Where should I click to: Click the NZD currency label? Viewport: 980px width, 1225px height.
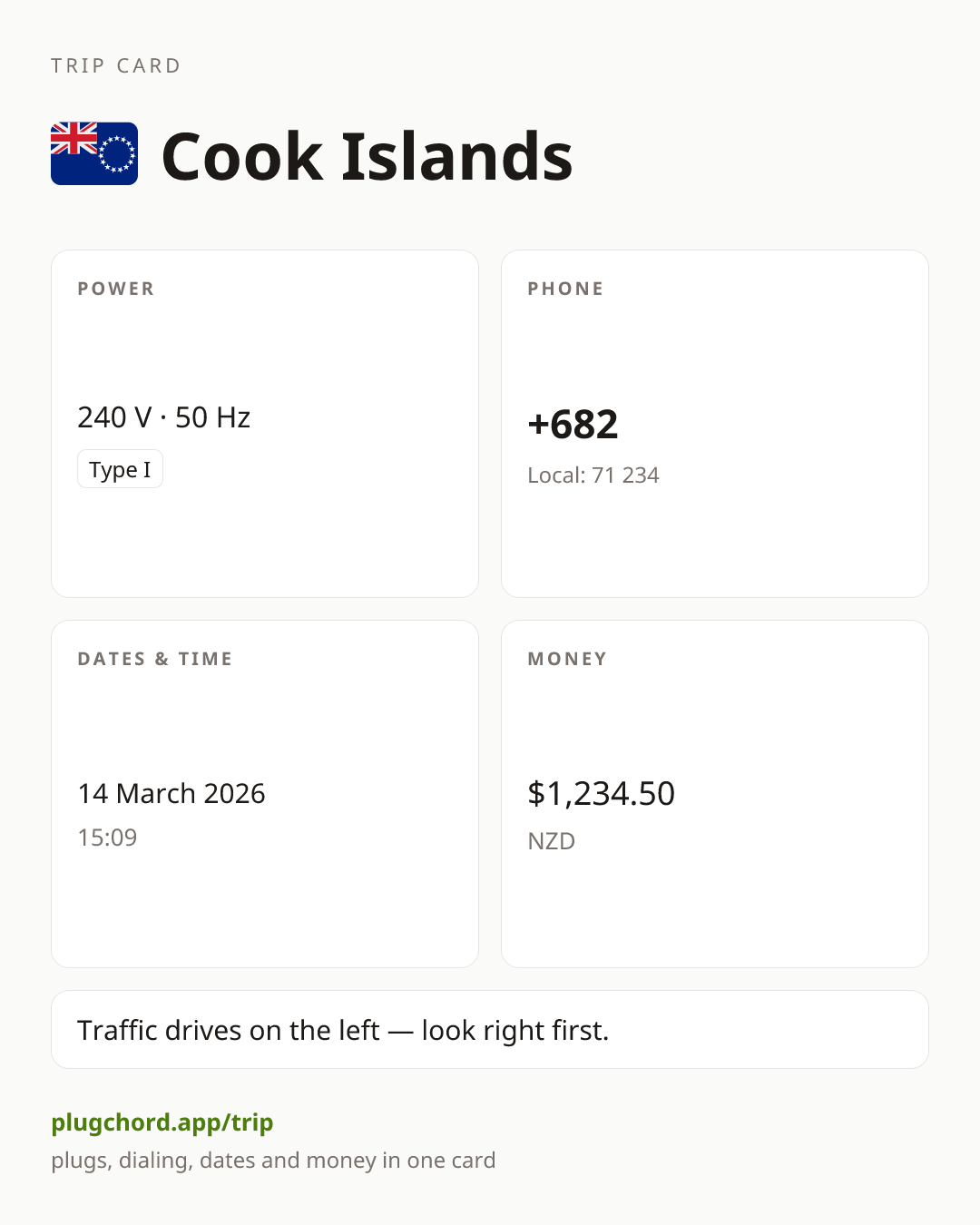point(551,841)
